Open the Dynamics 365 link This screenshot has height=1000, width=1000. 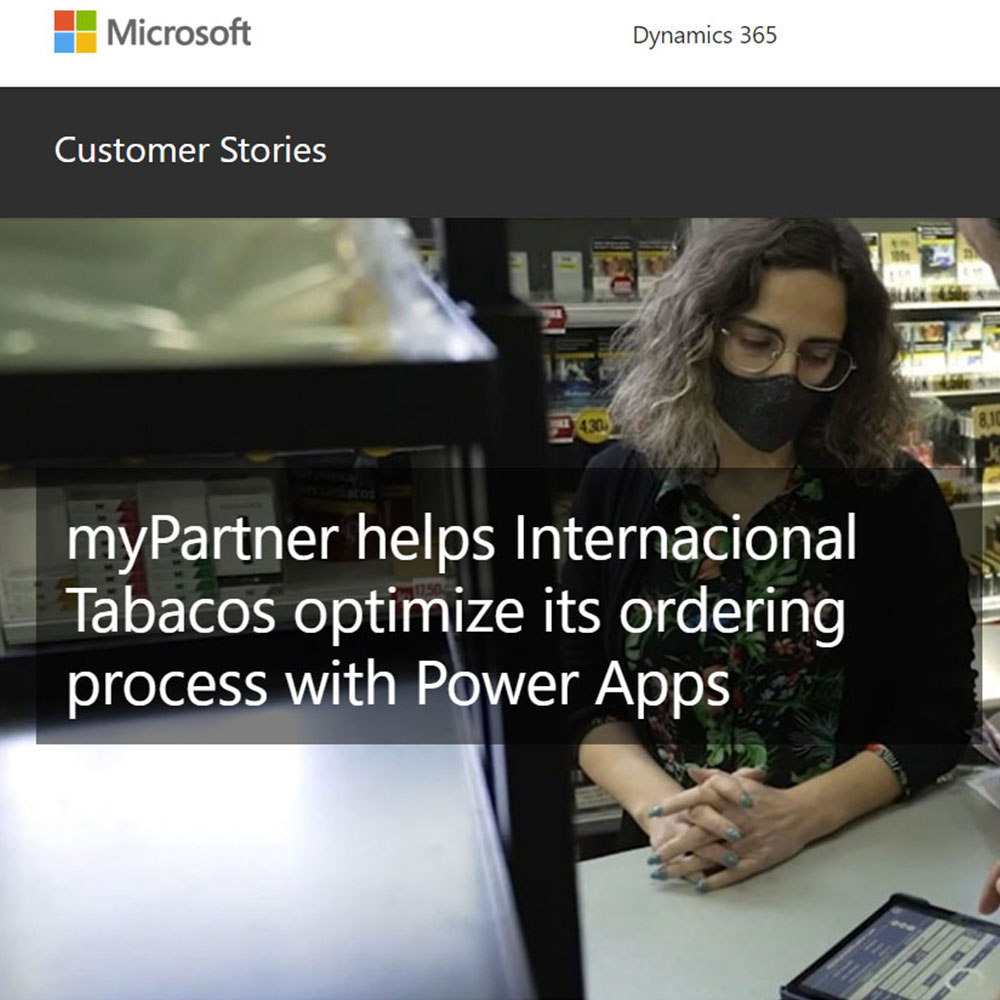704,35
